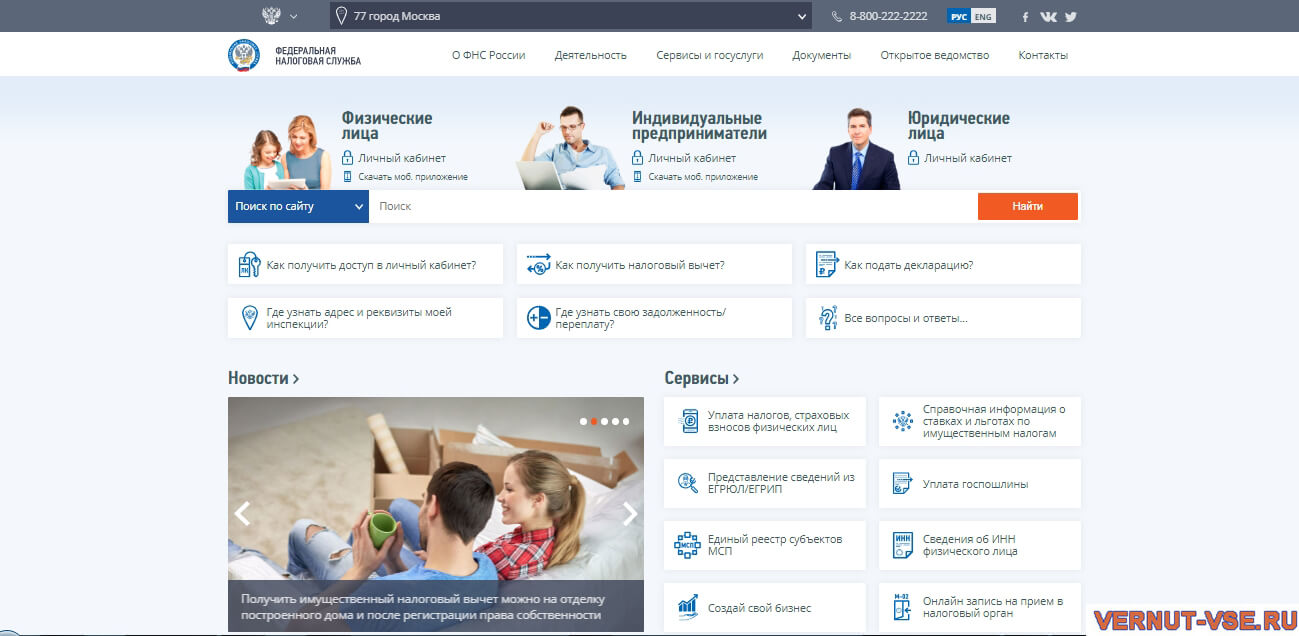The height and width of the screenshot is (636, 1299).
Task: Open Личный кабинет for Физические лица
Action: 402,158
